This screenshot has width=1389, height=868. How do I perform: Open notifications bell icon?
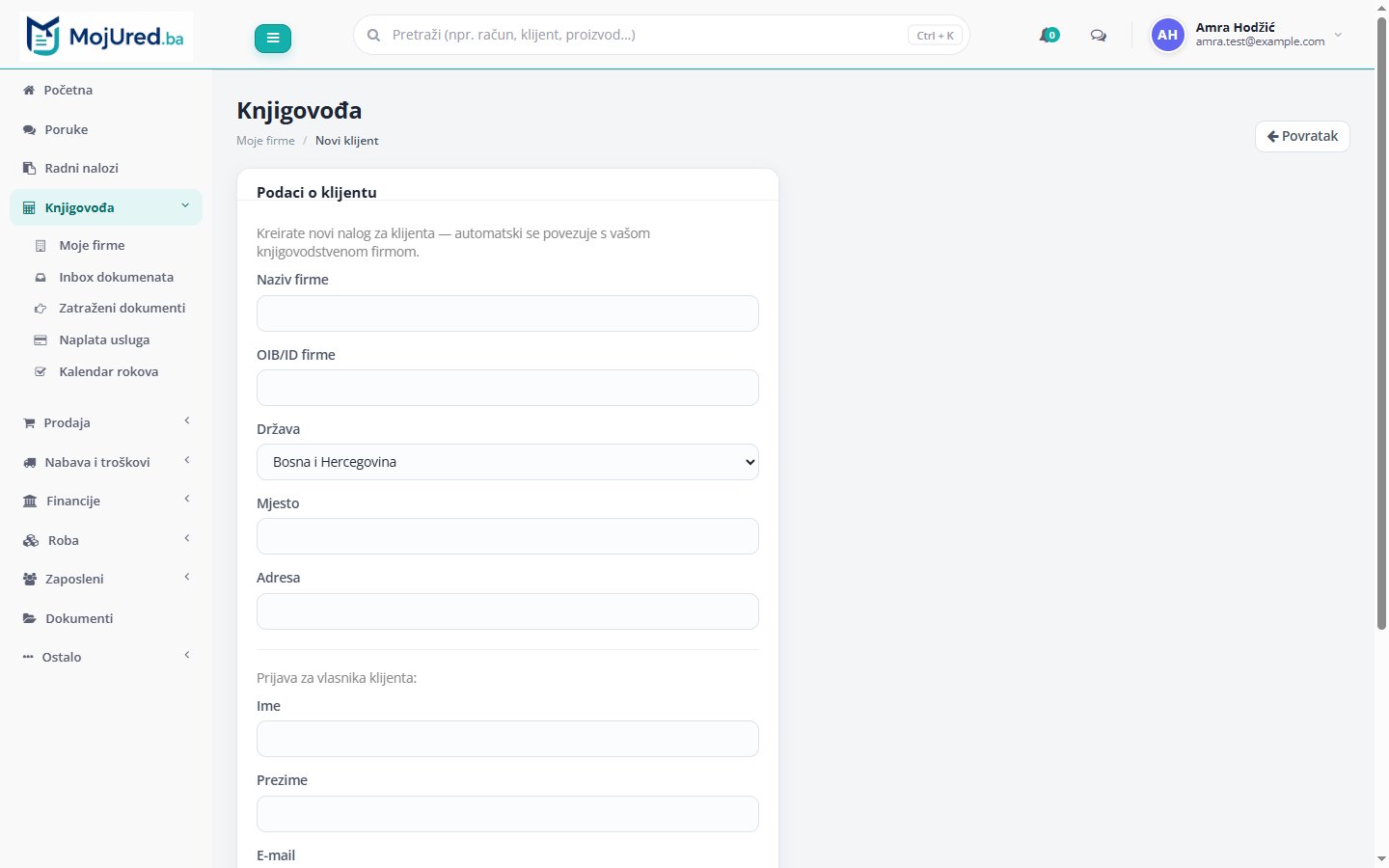pyautogui.click(x=1049, y=36)
